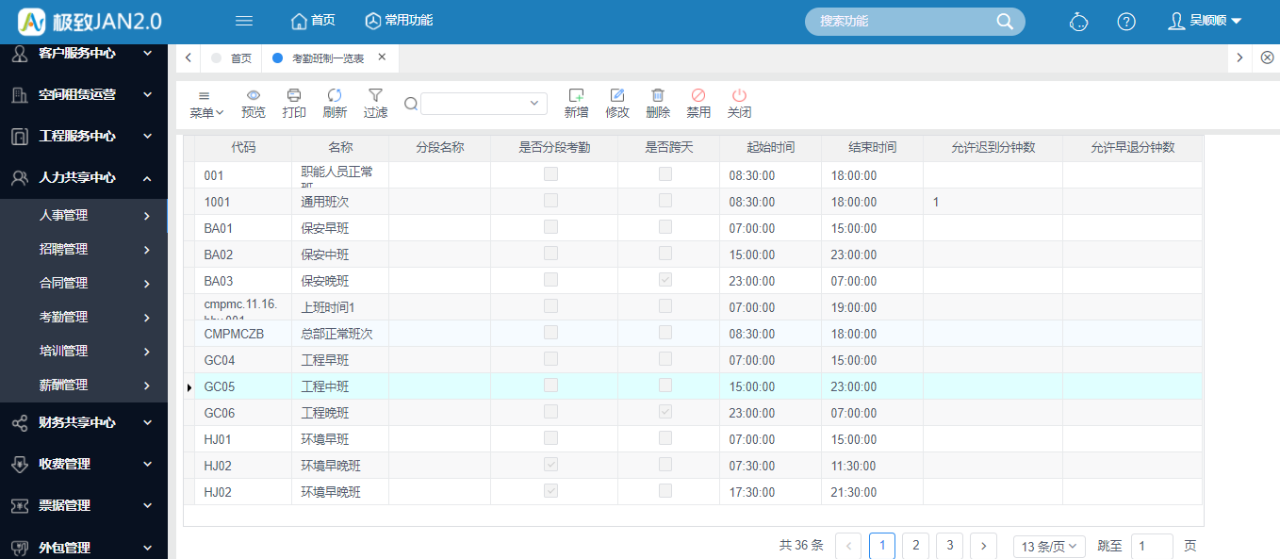Open the toolbar search combo box
The height and width of the screenshot is (559, 1280).
click(484, 104)
